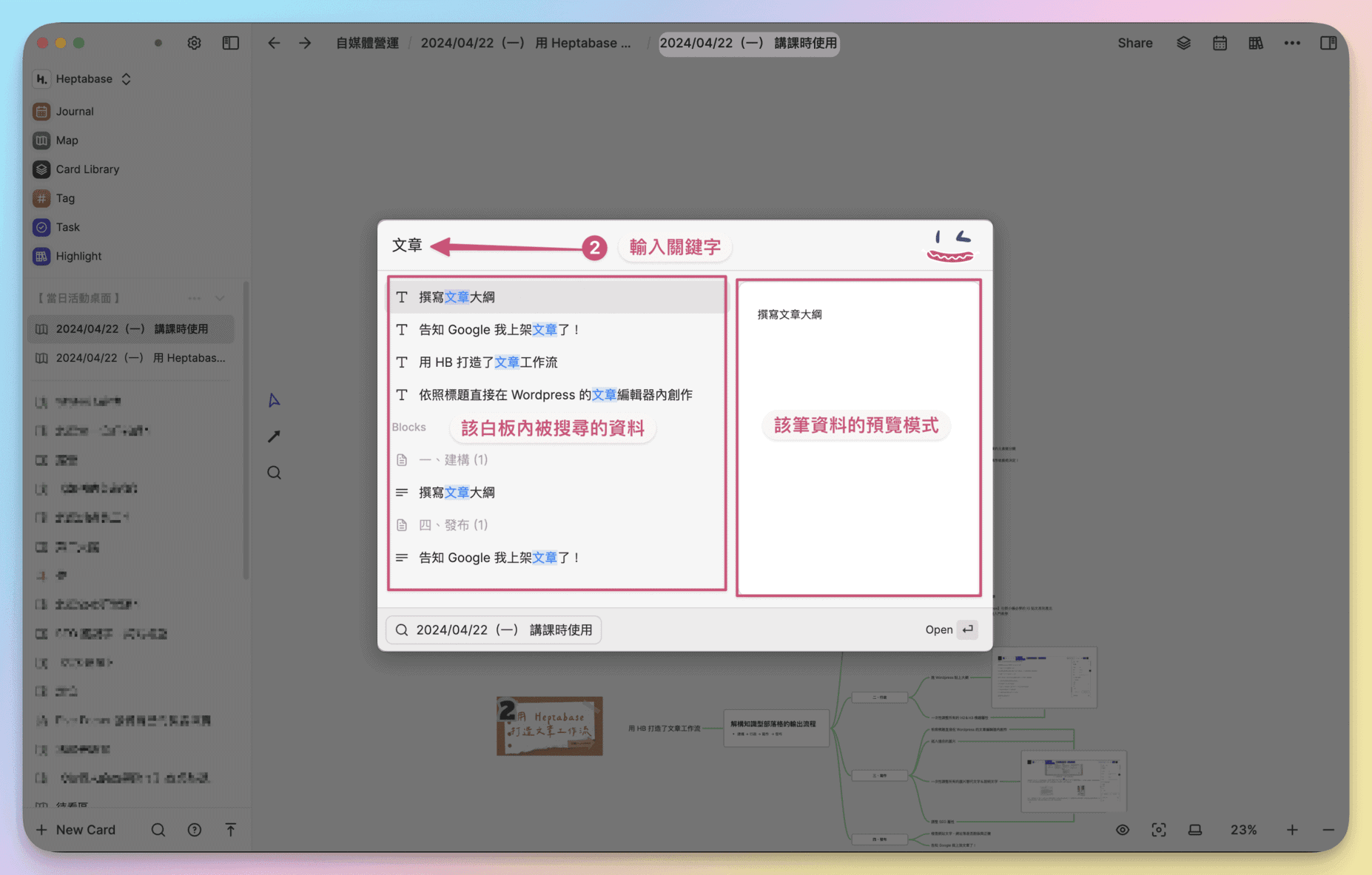Open the 用 Heptabase breadcrumb
The height and width of the screenshot is (875, 1372).
tap(525, 43)
